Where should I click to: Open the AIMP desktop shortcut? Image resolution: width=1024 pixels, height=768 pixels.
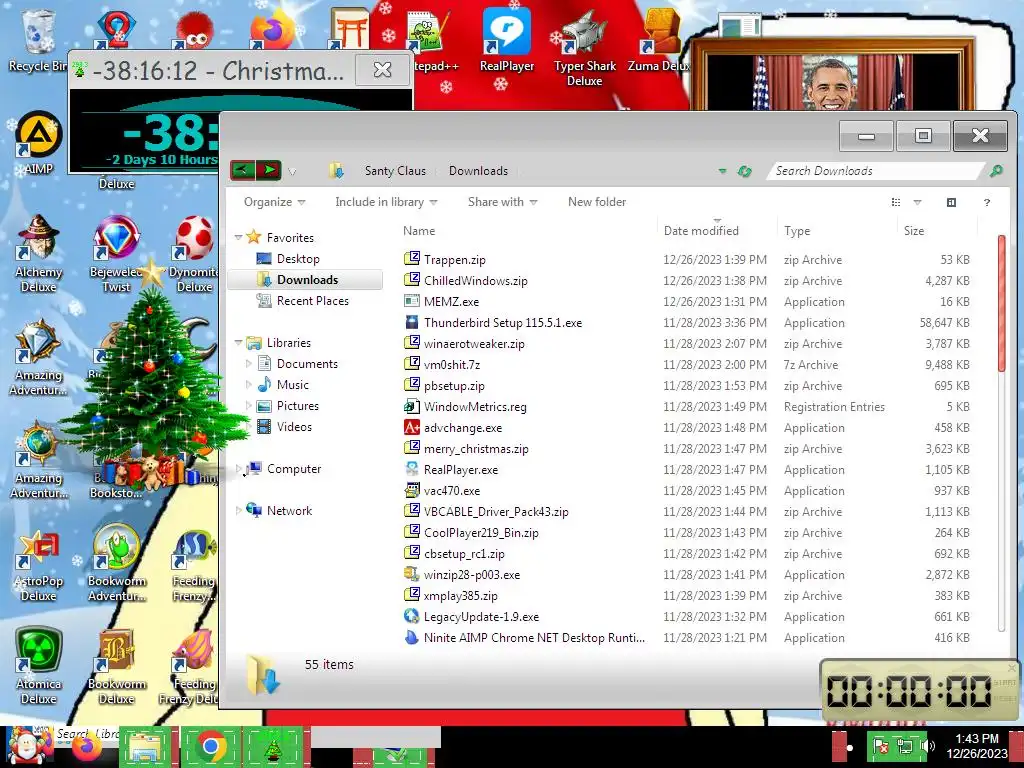(x=39, y=144)
